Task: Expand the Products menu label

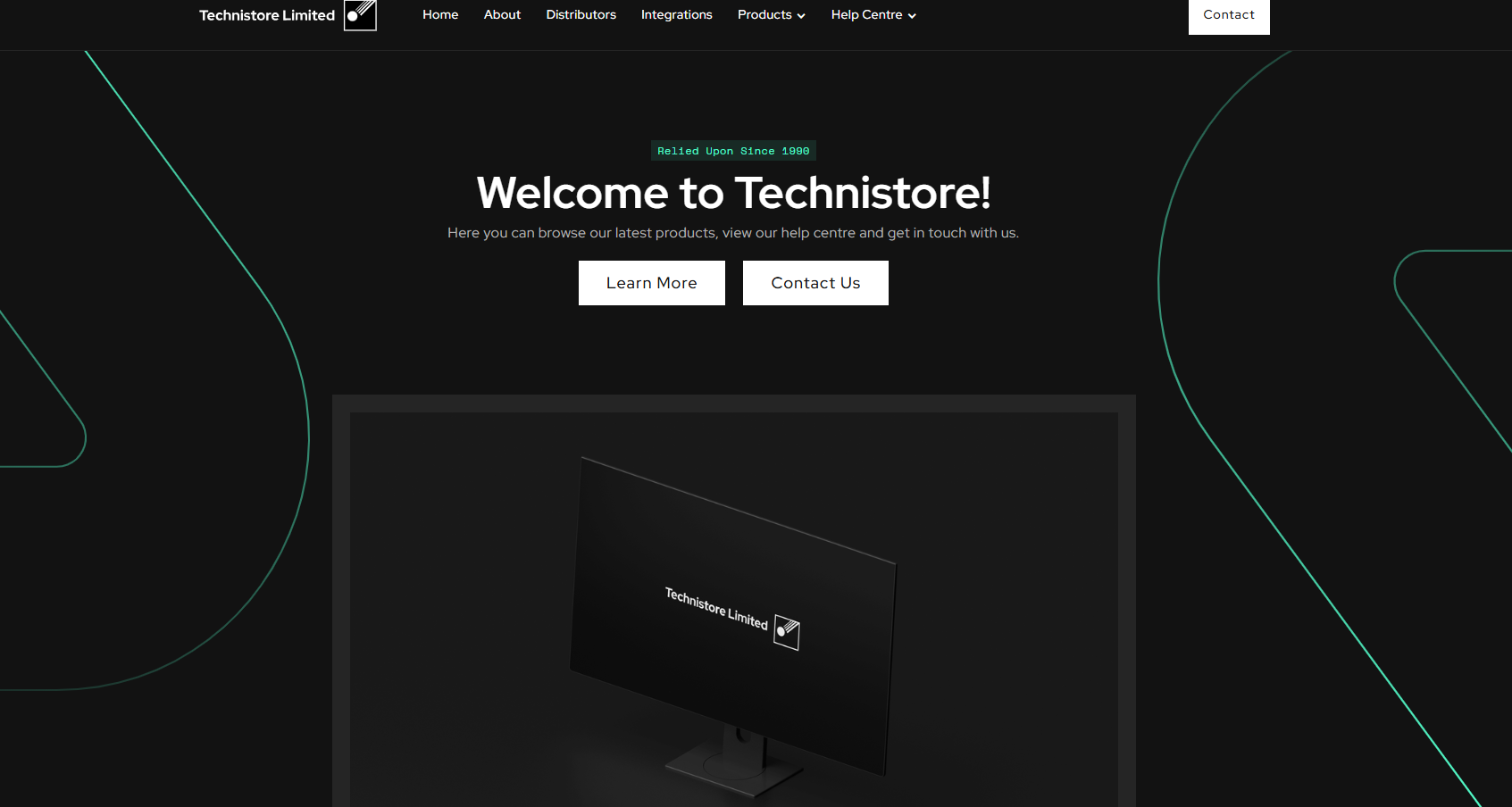Action: point(764,15)
